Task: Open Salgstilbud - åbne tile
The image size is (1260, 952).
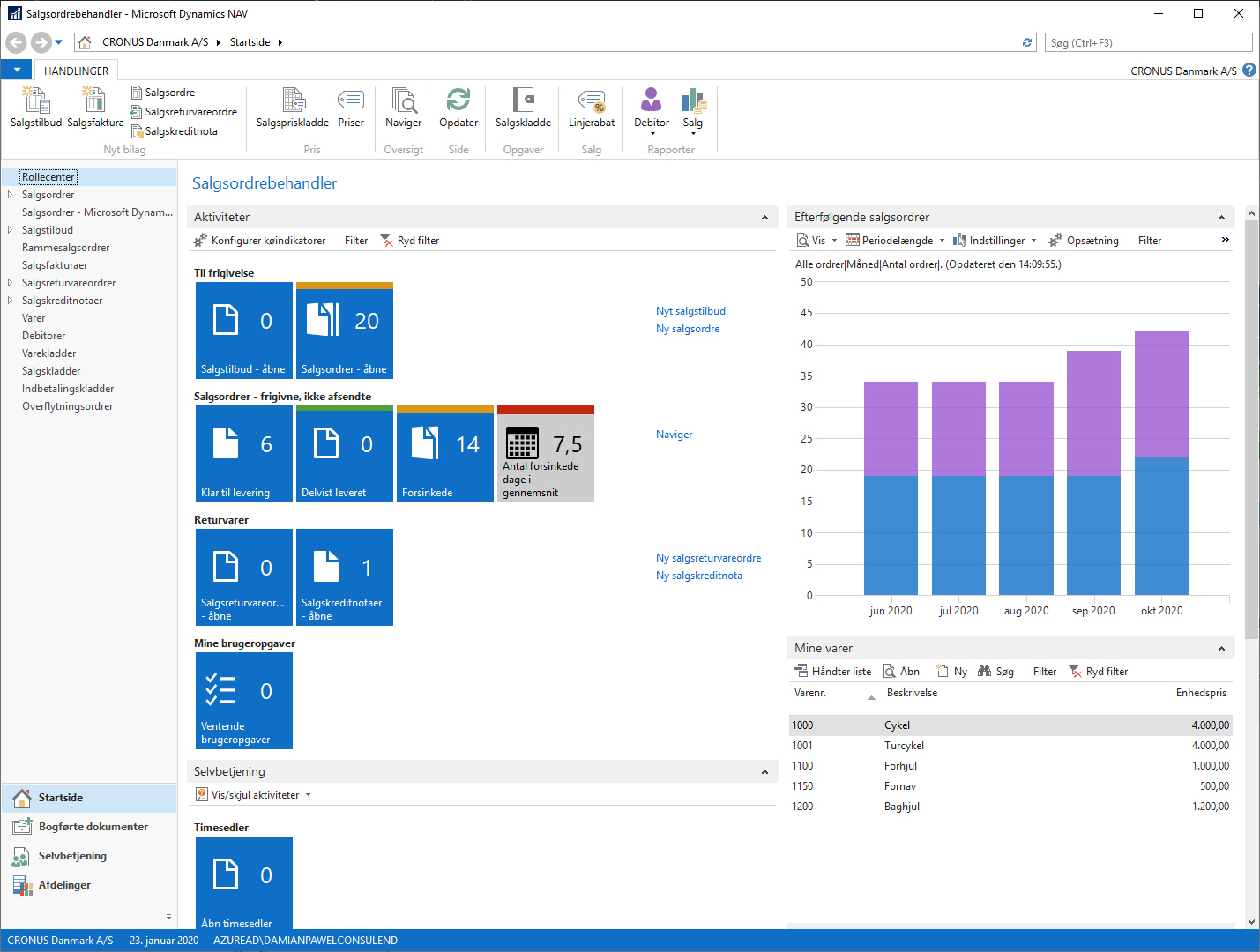Action: [244, 331]
